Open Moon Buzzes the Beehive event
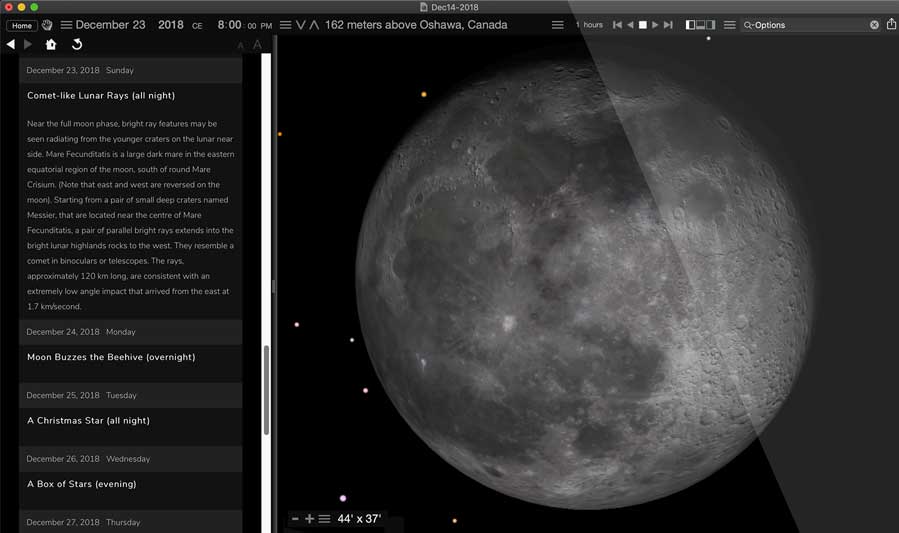The image size is (899, 533). tap(111, 357)
